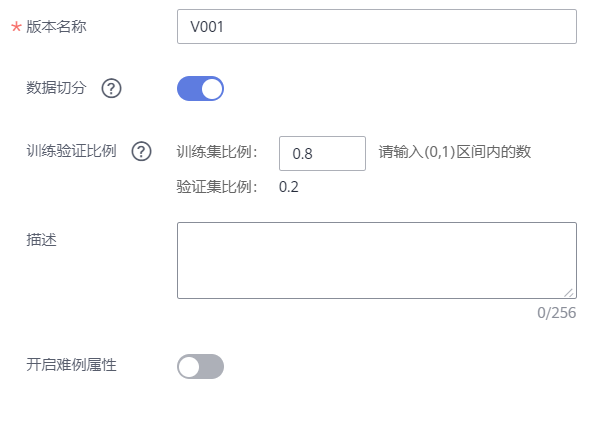
Task: Click the red required asterisk by 版本名称
Action: click(x=16, y=27)
